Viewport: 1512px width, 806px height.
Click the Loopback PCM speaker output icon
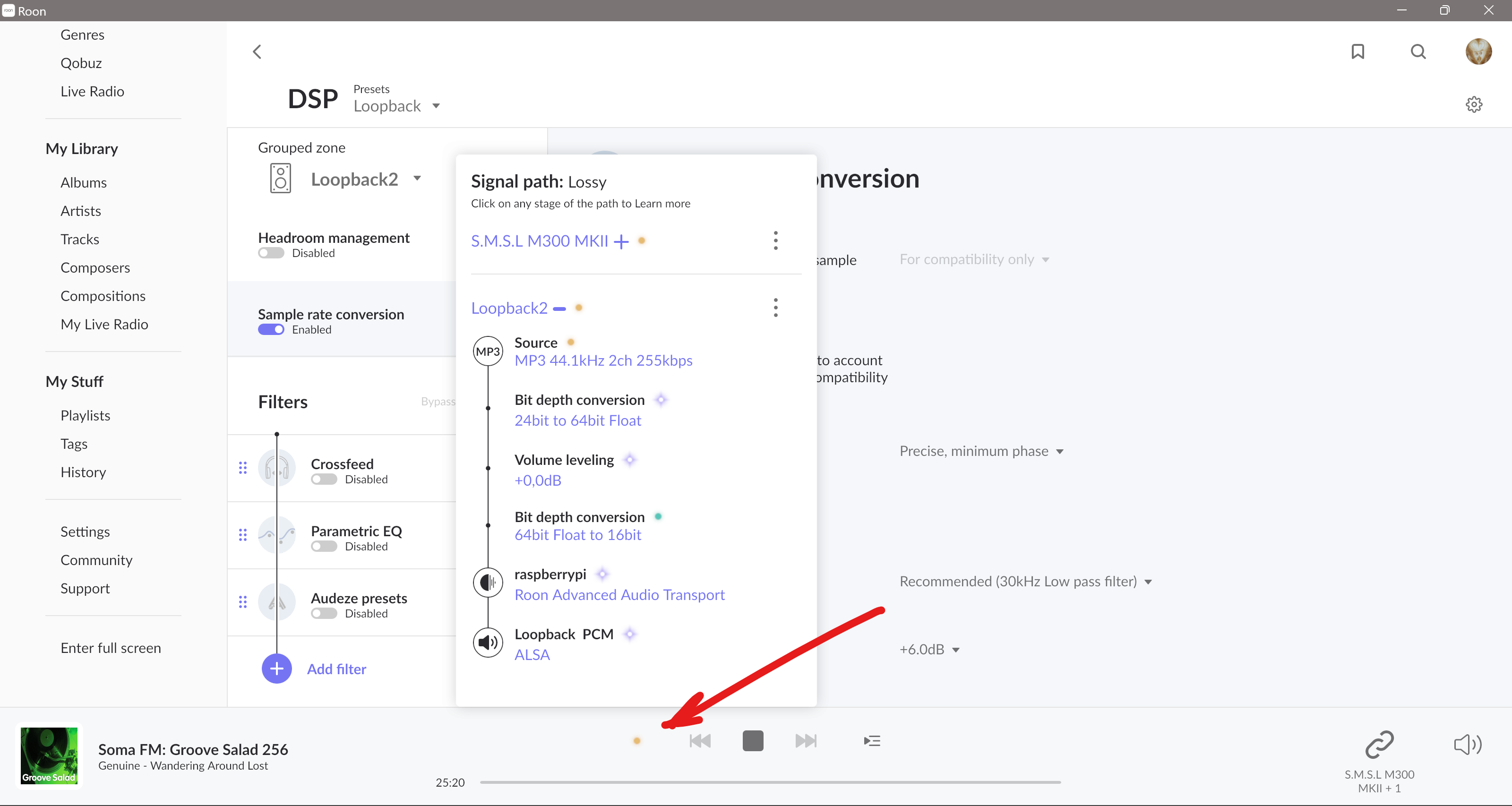[488, 642]
